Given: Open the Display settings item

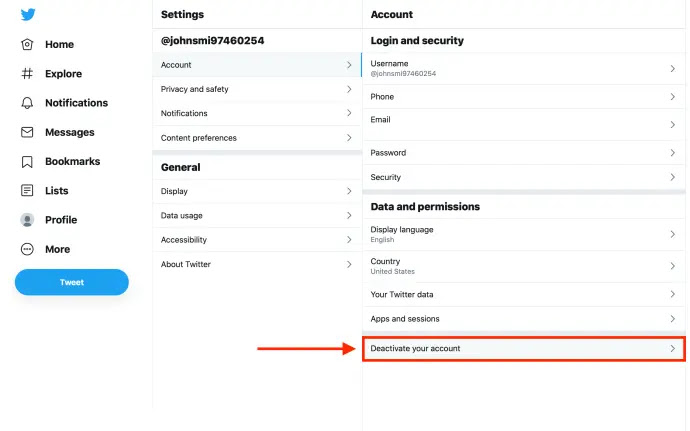Looking at the screenshot, I should click(175, 191).
